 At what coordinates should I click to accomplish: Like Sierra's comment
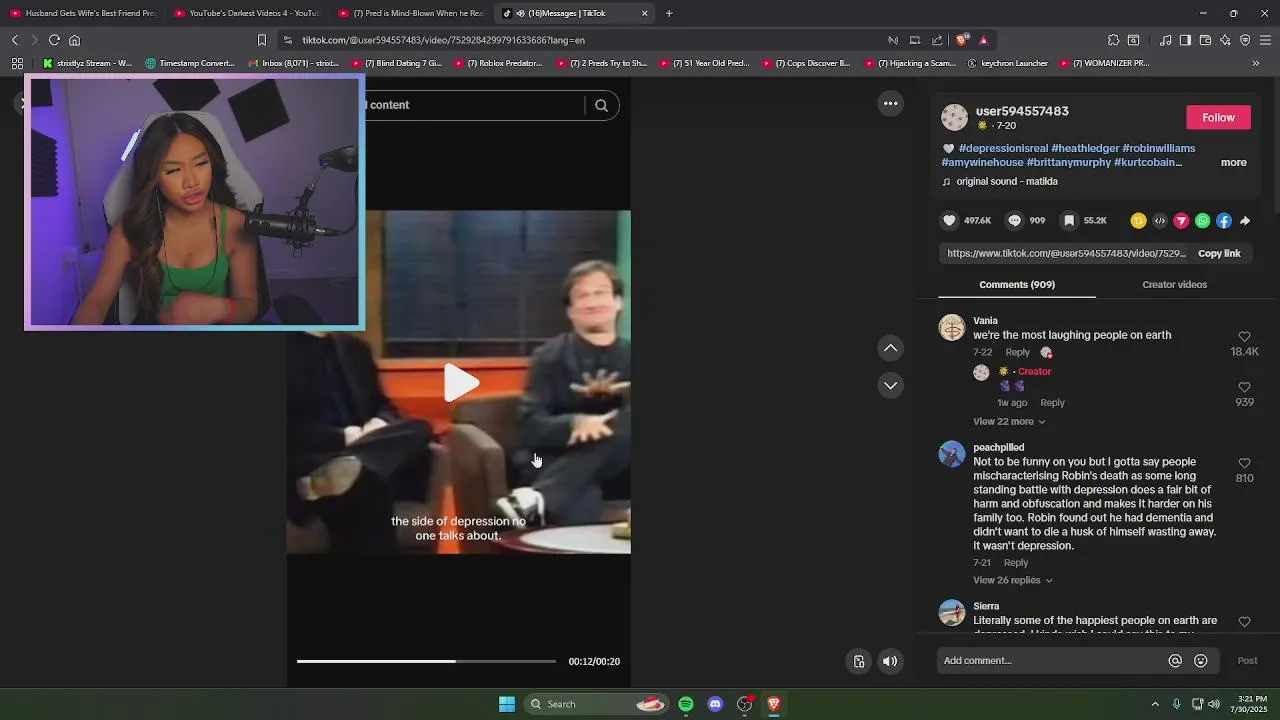[x=1244, y=622]
